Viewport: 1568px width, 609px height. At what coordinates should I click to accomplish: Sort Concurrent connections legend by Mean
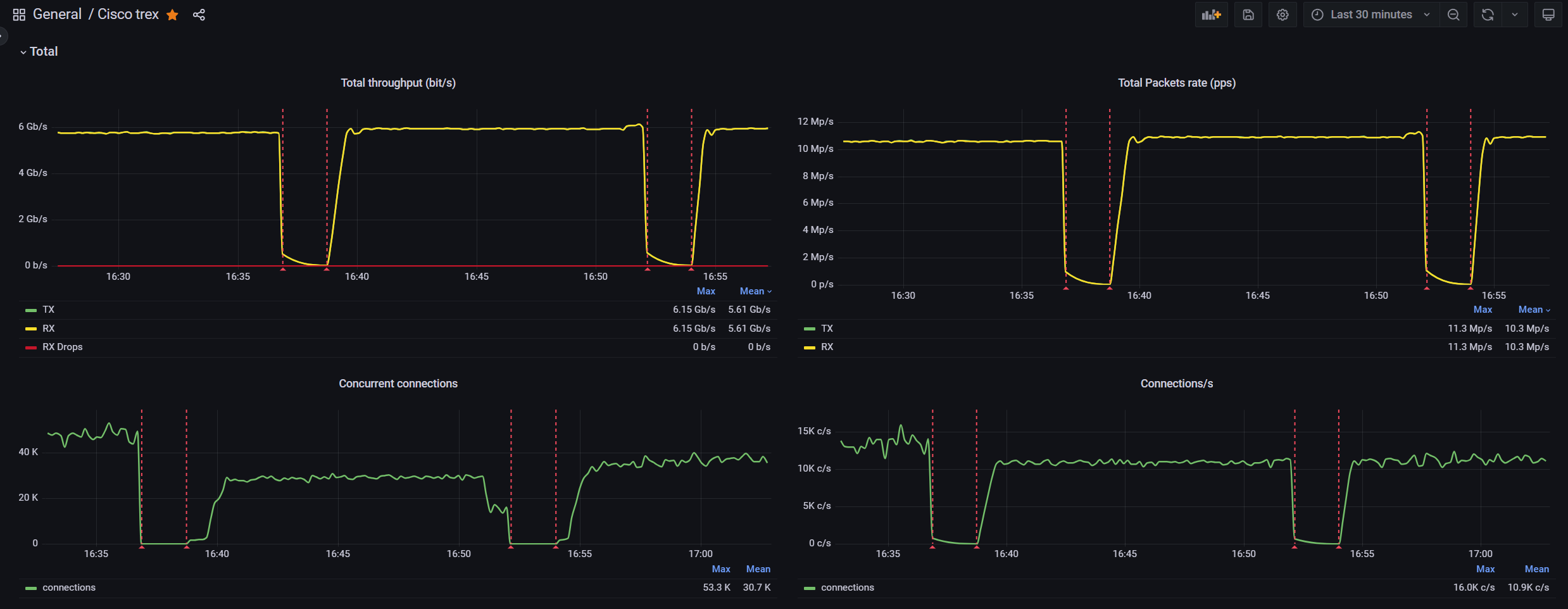(758, 569)
